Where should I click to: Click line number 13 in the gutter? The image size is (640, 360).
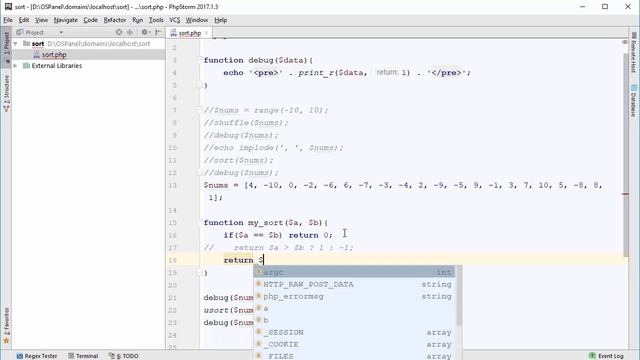pyautogui.click(x=172, y=185)
